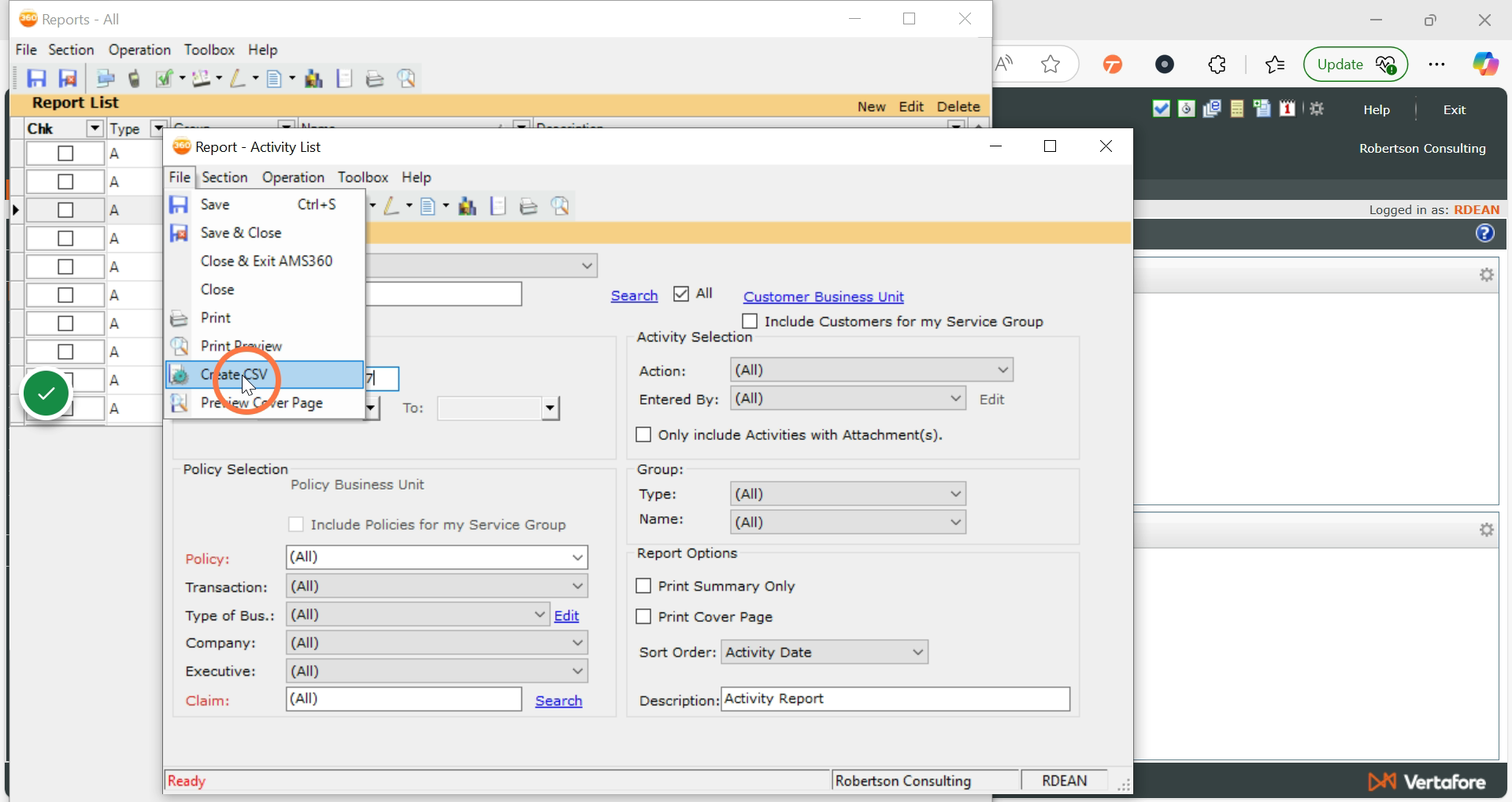
Task: Click the phone icon in Reports - All toolbar
Action: pyautogui.click(x=135, y=79)
